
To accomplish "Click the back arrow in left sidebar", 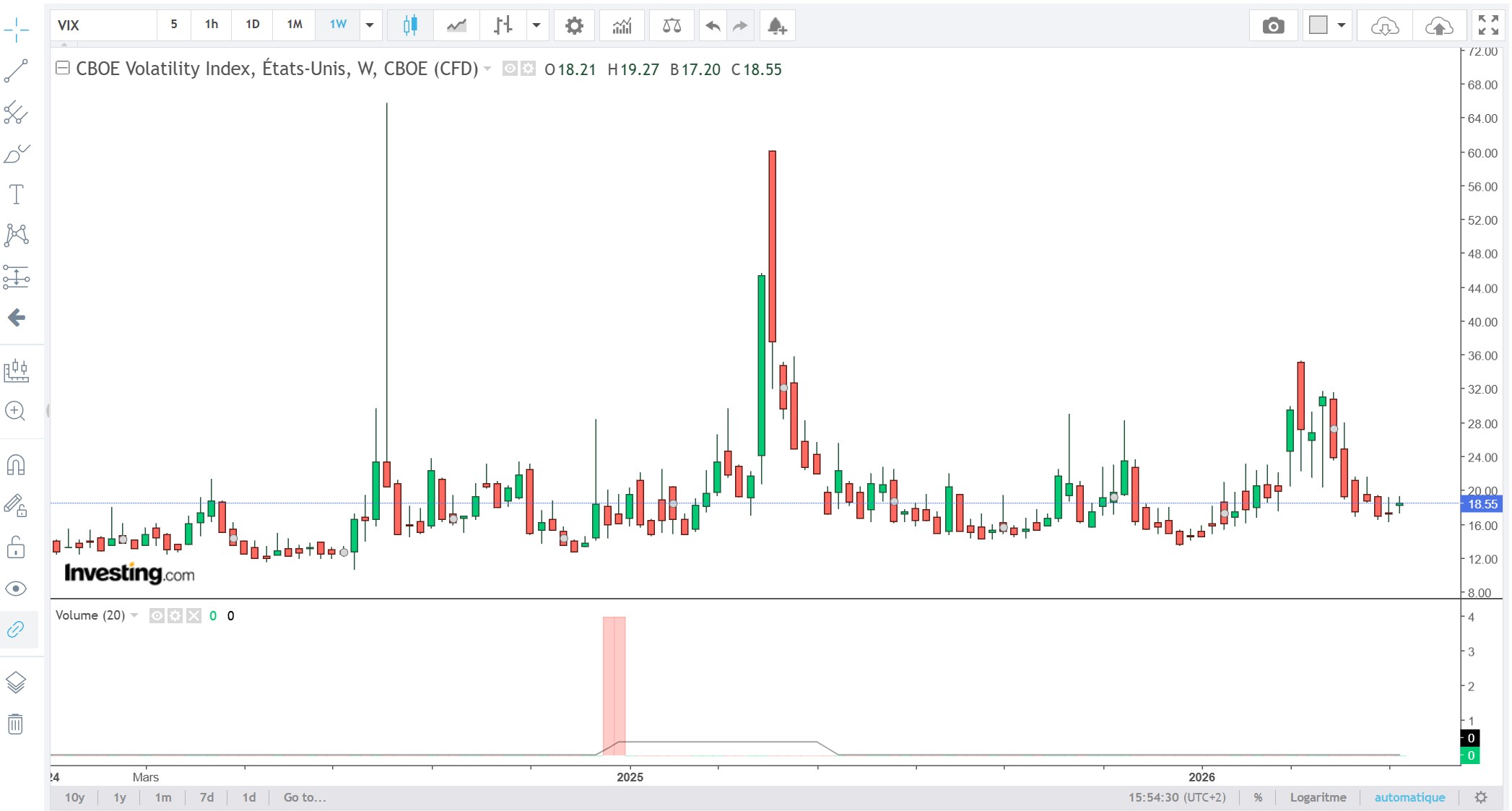I will (16, 317).
